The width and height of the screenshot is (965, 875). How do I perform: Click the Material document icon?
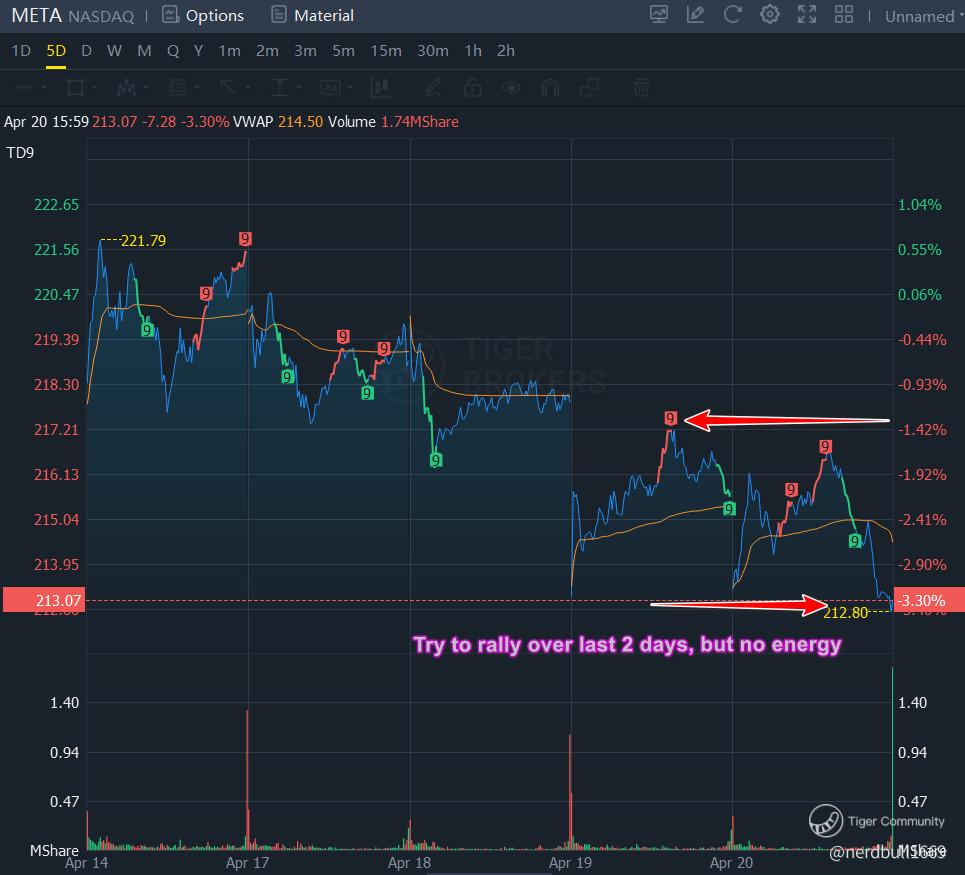tap(279, 15)
